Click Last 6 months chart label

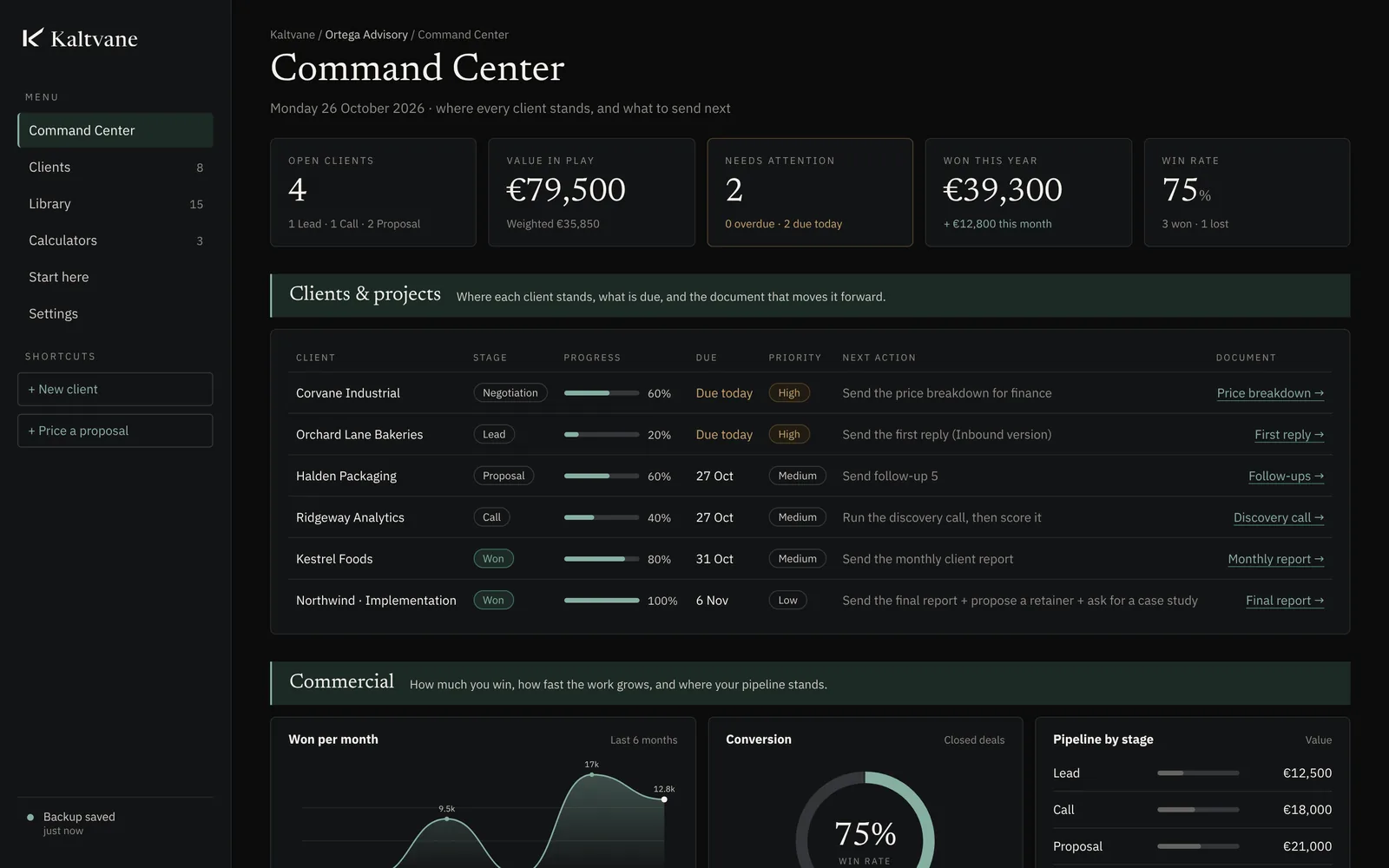click(x=643, y=740)
